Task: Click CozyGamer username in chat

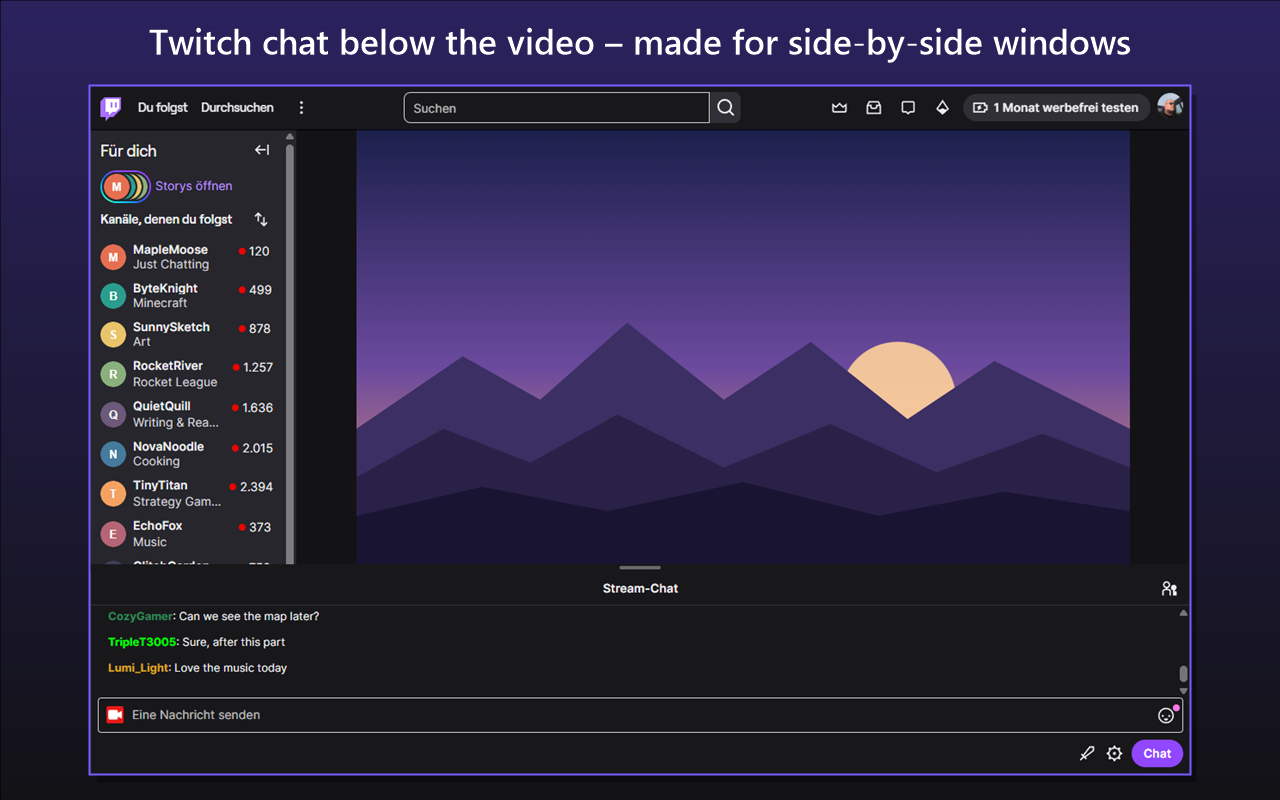Action: pos(140,616)
